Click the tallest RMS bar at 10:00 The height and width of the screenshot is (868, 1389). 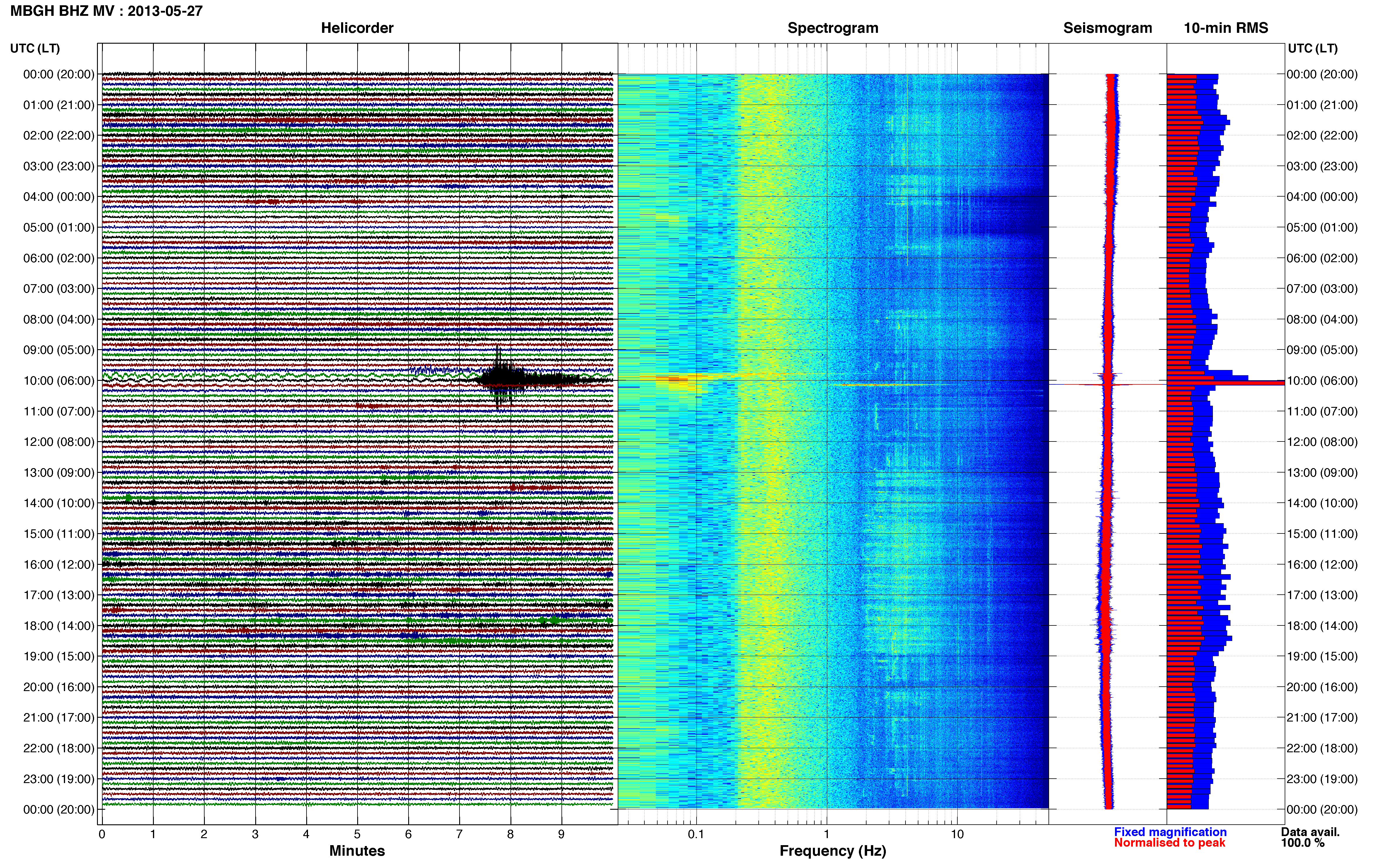(x=1225, y=382)
